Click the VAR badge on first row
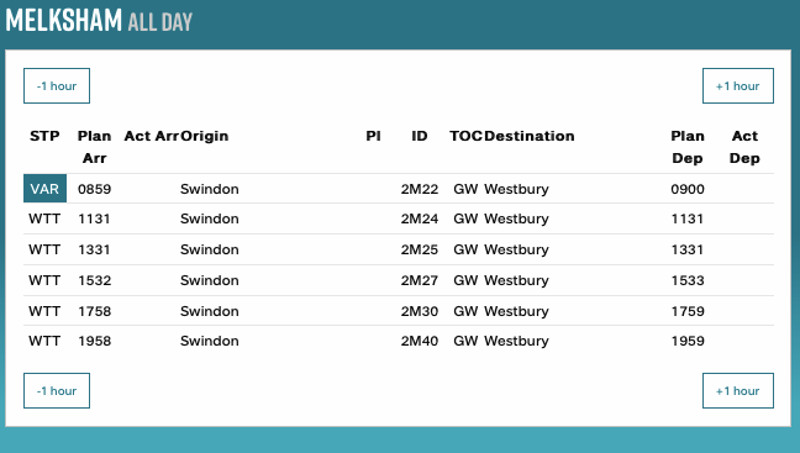 pos(45,189)
